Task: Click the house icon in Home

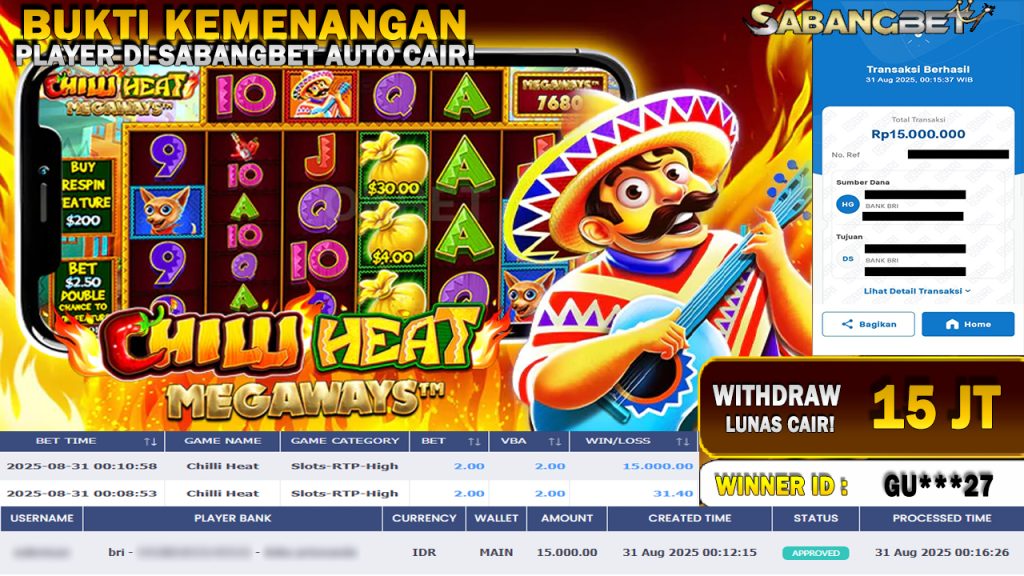Action: pos(952,324)
